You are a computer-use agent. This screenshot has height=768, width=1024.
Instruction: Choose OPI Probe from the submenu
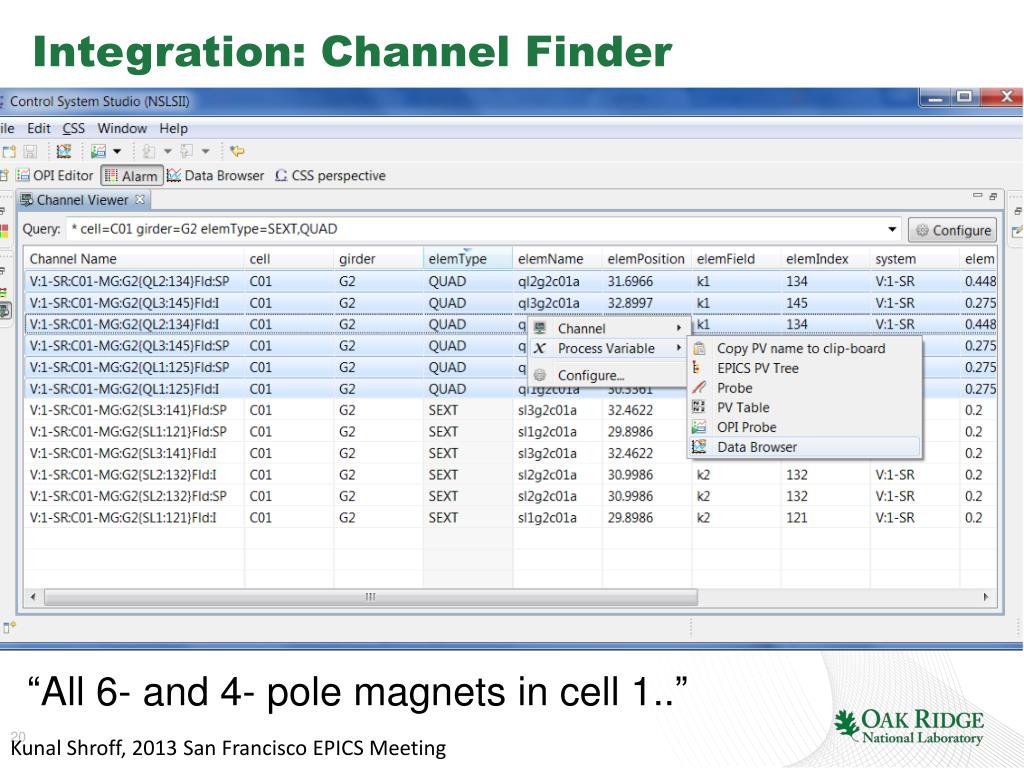pyautogui.click(x=805, y=427)
